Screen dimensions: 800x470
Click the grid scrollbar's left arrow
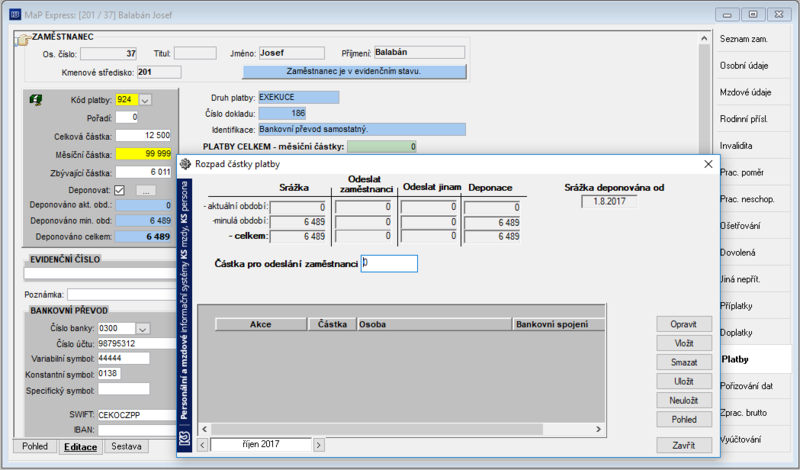tap(205, 429)
